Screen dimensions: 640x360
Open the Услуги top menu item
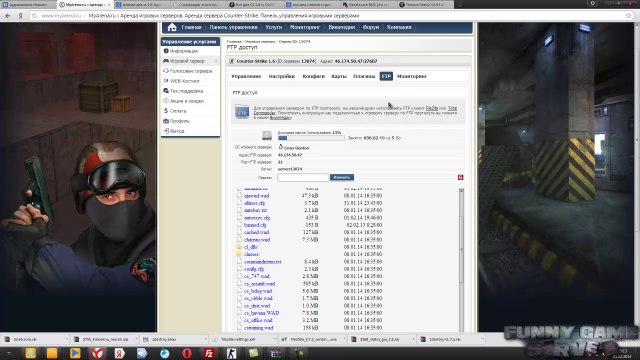(273, 27)
